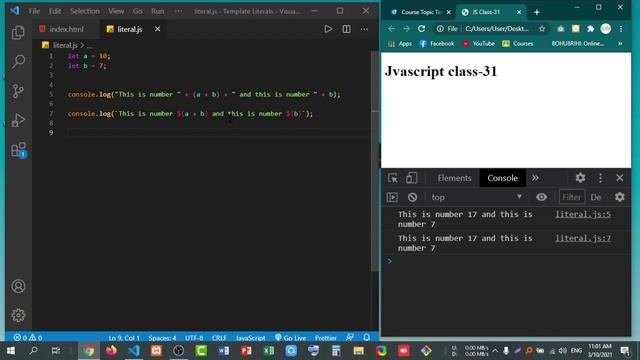Open the Courses bookmarks folder

(518, 43)
